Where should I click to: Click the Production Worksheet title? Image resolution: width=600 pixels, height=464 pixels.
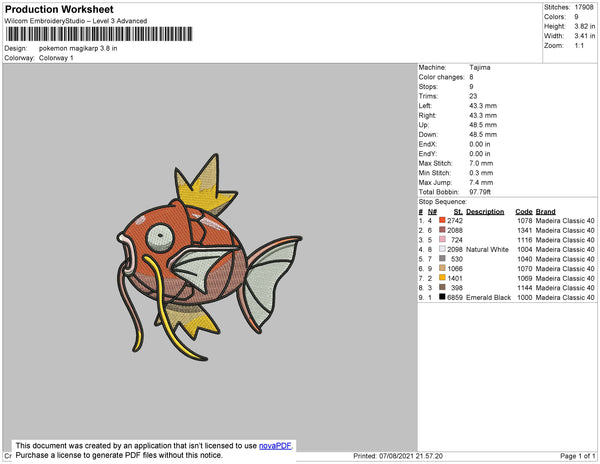point(59,10)
